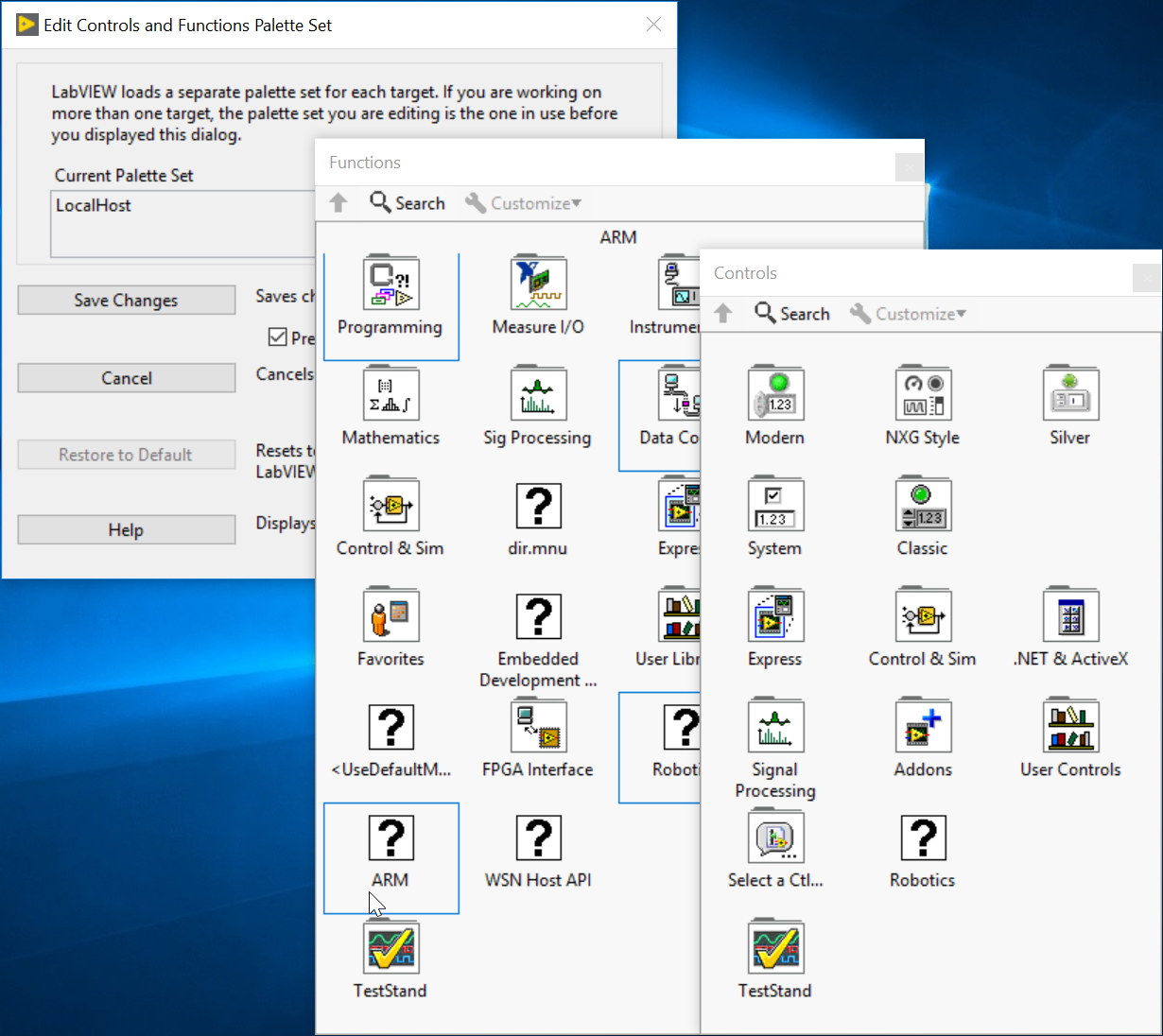The height and width of the screenshot is (1036, 1163).
Task: Close the Functions palette window
Action: (910, 167)
